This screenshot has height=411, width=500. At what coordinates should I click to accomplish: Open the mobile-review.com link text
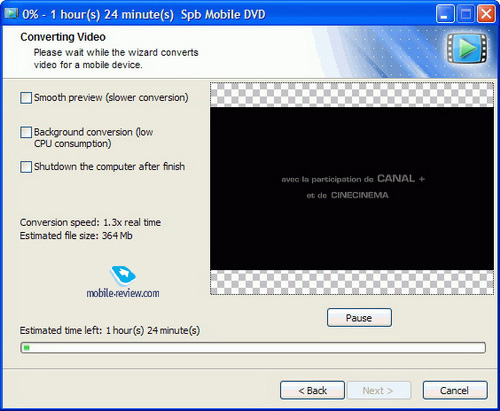123,293
